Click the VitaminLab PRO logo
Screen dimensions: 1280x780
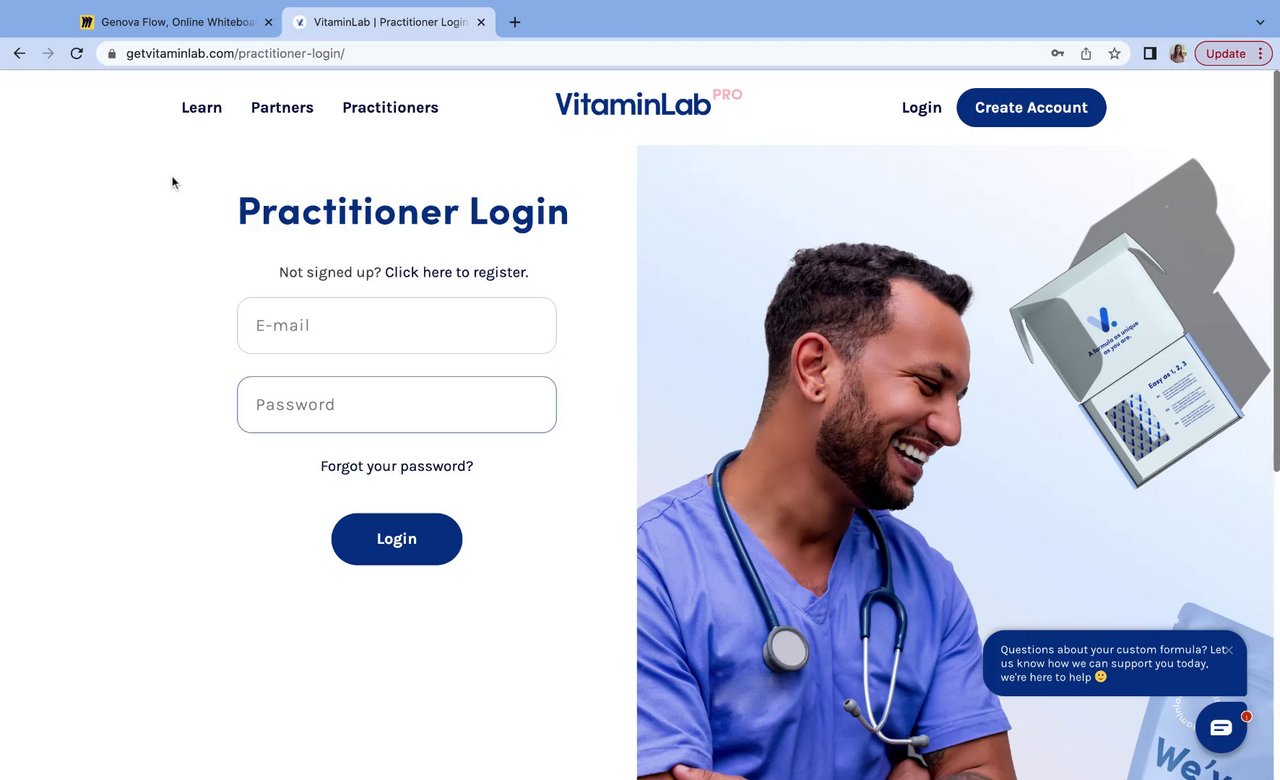[648, 103]
